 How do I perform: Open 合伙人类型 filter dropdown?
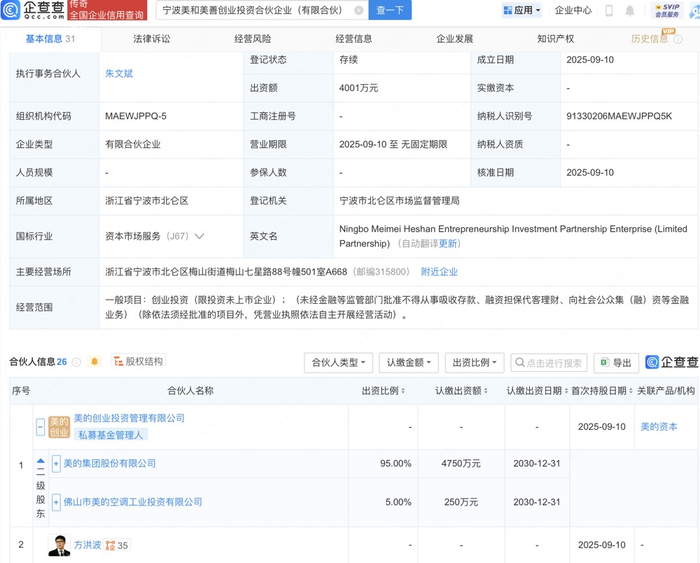coord(340,363)
